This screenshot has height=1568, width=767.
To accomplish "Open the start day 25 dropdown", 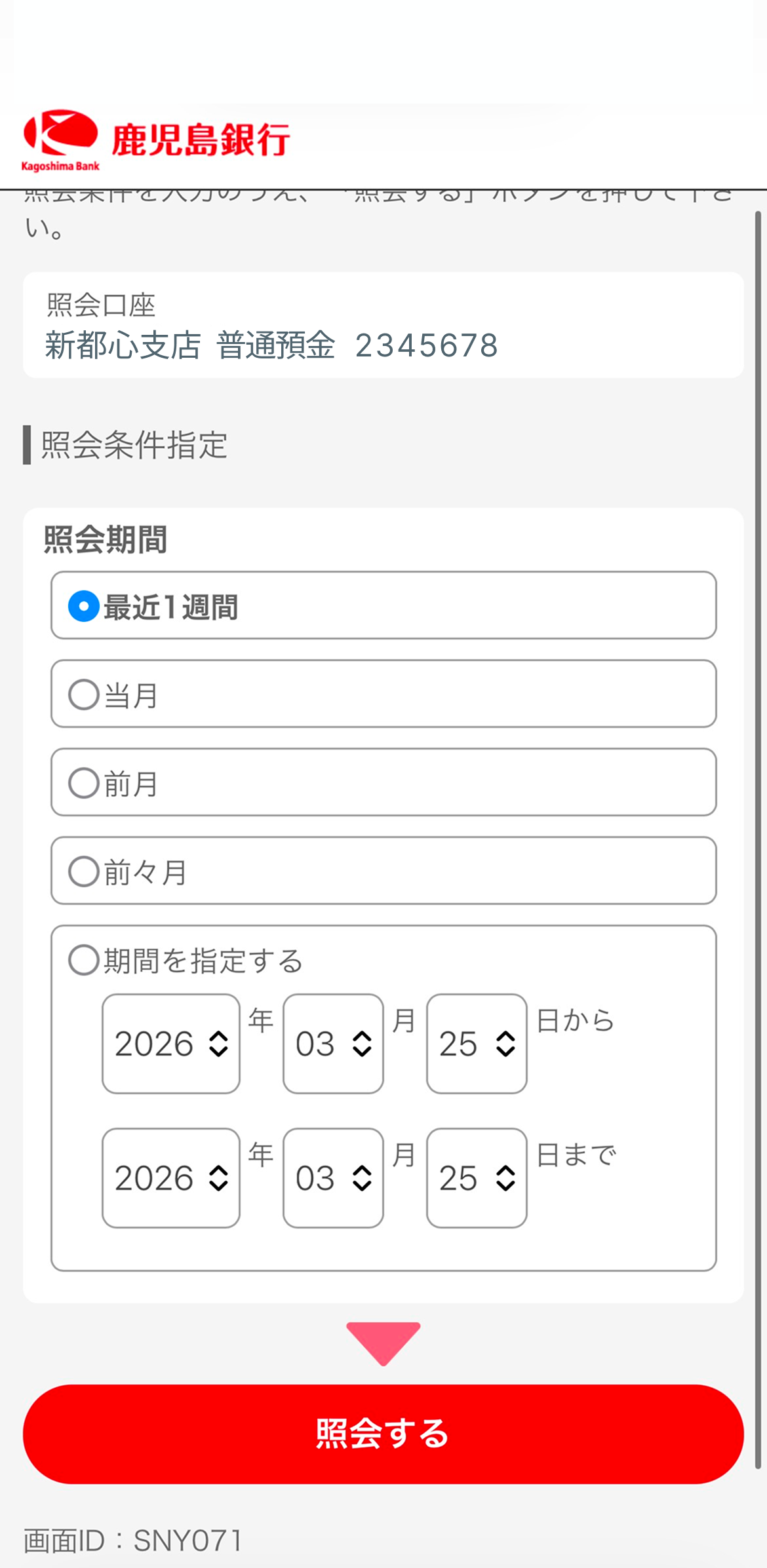I will 477,1044.
